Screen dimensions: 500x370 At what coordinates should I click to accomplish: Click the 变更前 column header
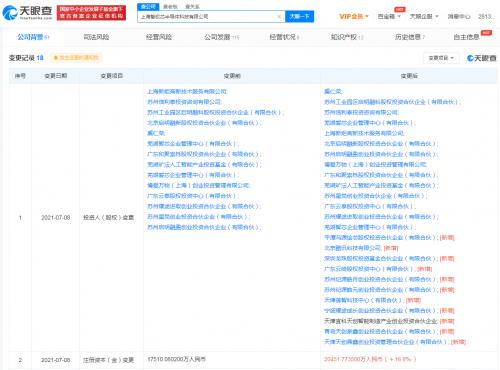pyautogui.click(x=232, y=76)
